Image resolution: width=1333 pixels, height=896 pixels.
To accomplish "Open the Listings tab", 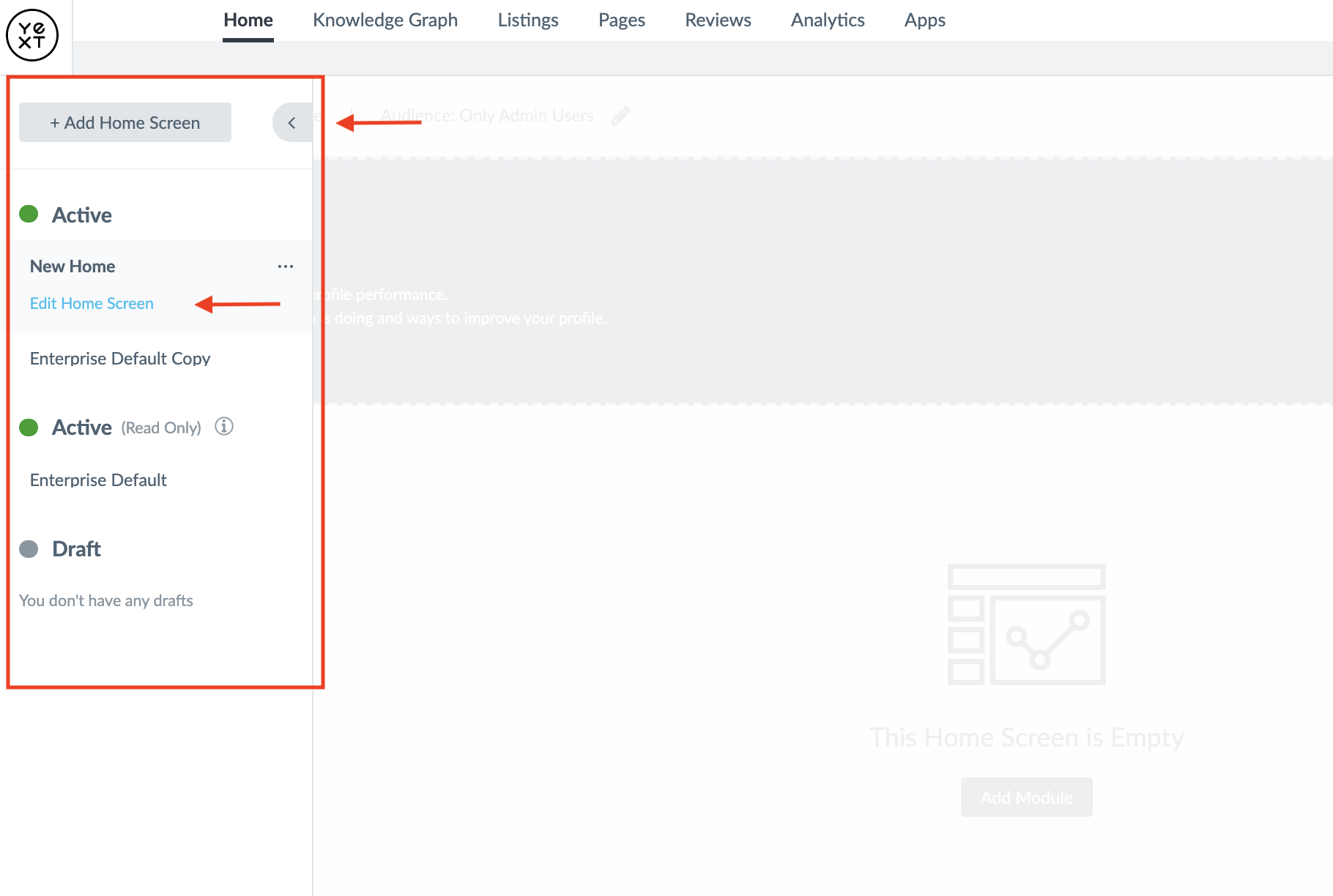I will pos(528,20).
